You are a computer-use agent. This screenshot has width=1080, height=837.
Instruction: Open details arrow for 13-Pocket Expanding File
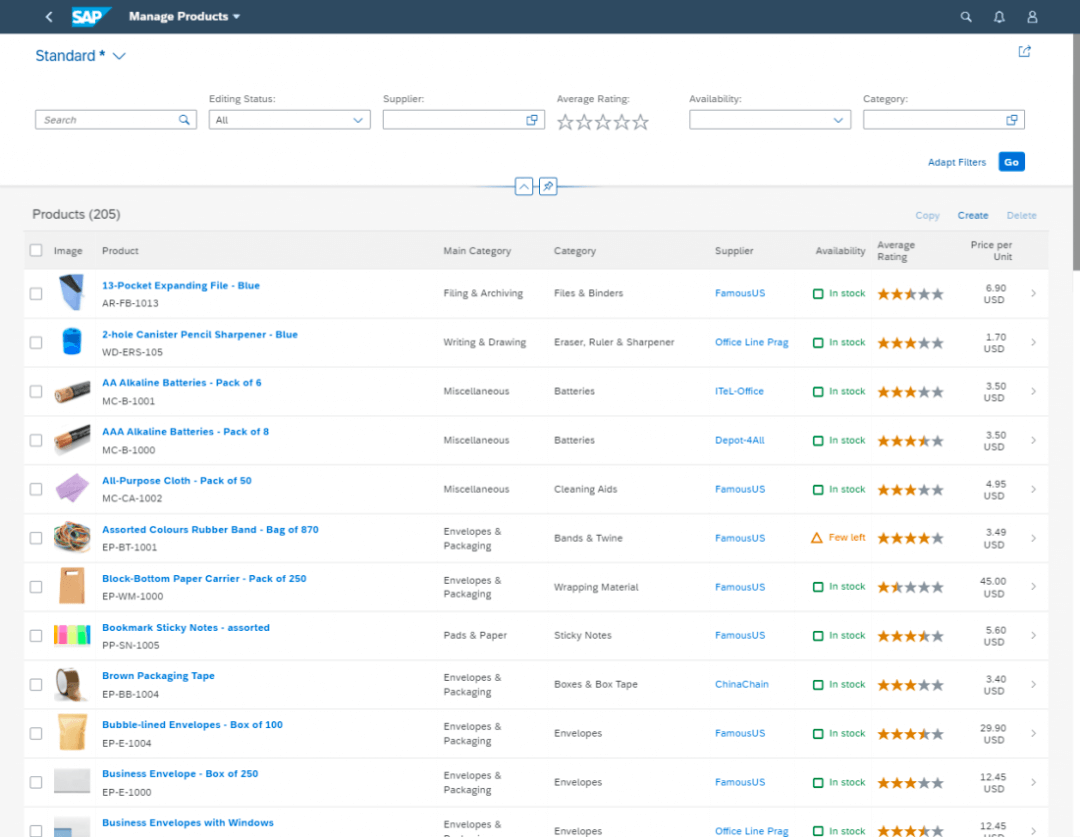tap(1033, 293)
